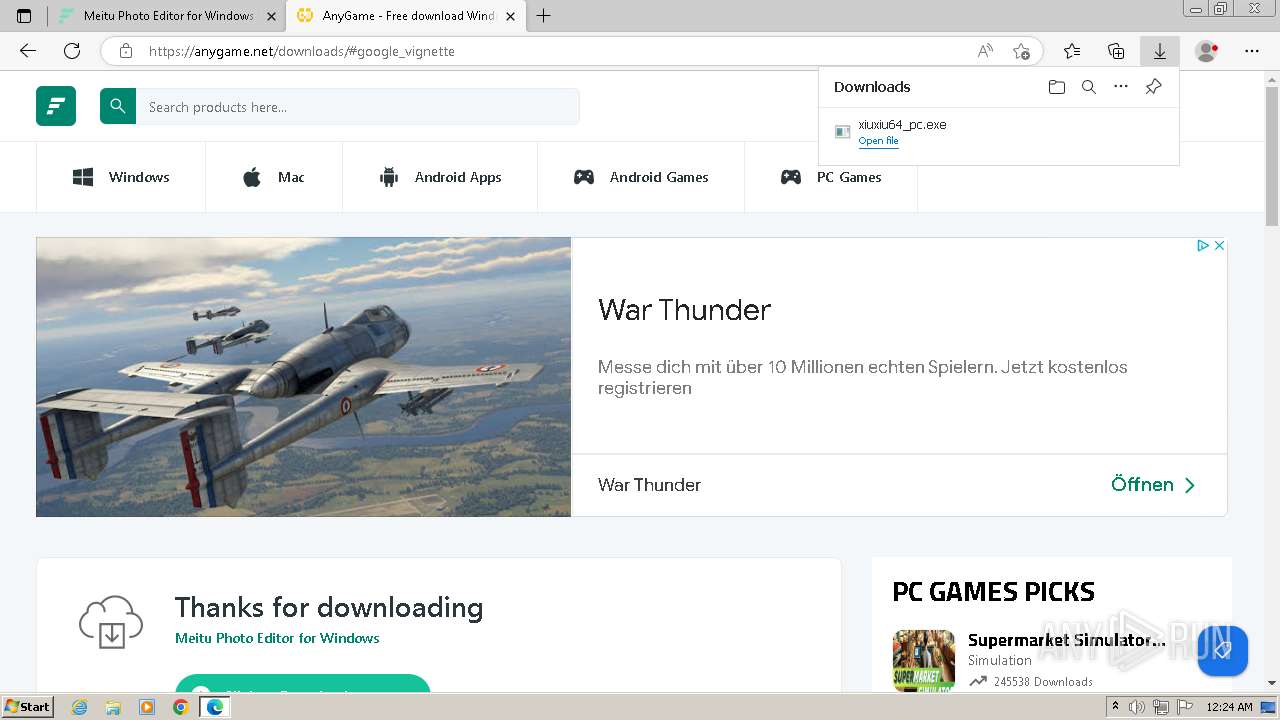Click Supermarket Simulator thumbnail
The height and width of the screenshot is (720, 1280).
[923, 660]
